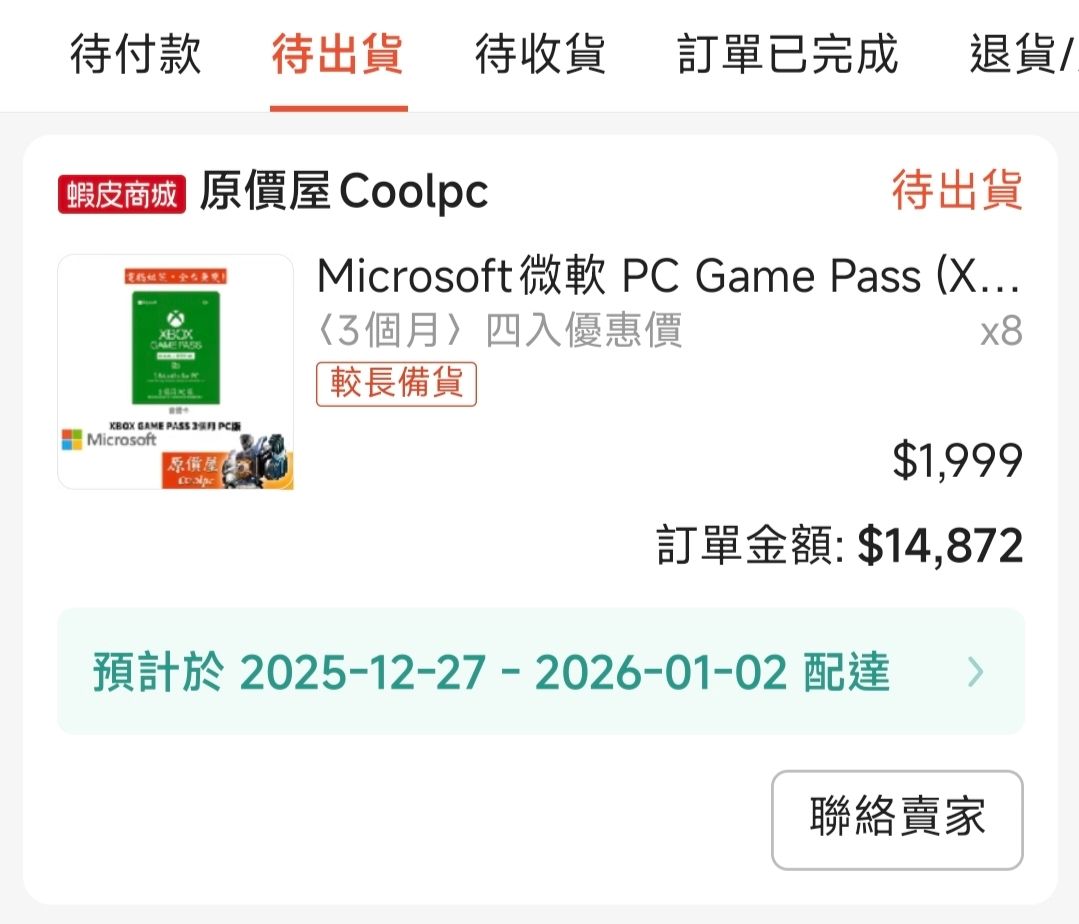
Task: Go to the 訂單已完成 tab
Action: coord(788,54)
